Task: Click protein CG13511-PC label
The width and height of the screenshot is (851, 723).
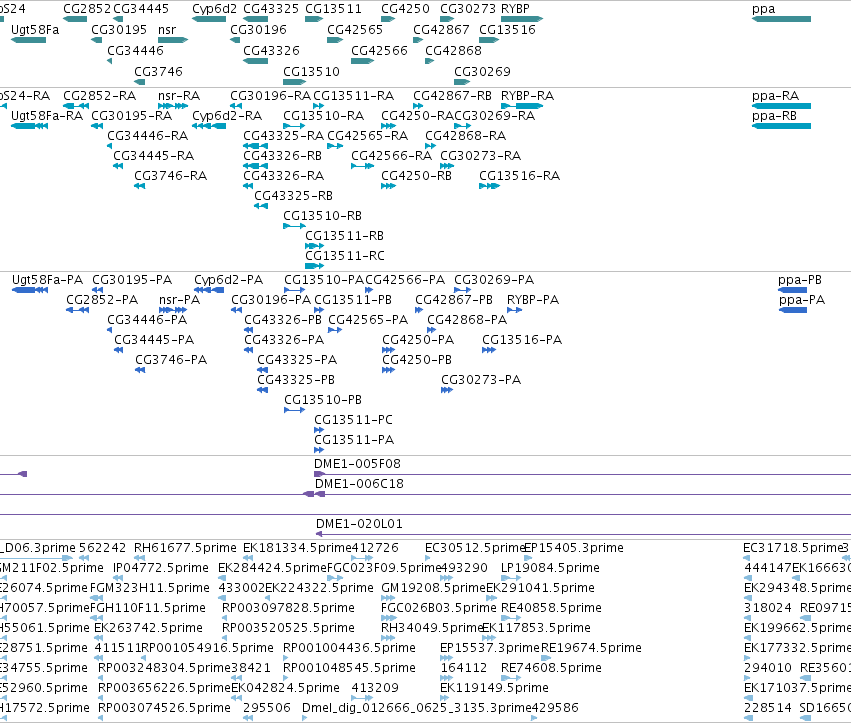Action: pos(353,420)
